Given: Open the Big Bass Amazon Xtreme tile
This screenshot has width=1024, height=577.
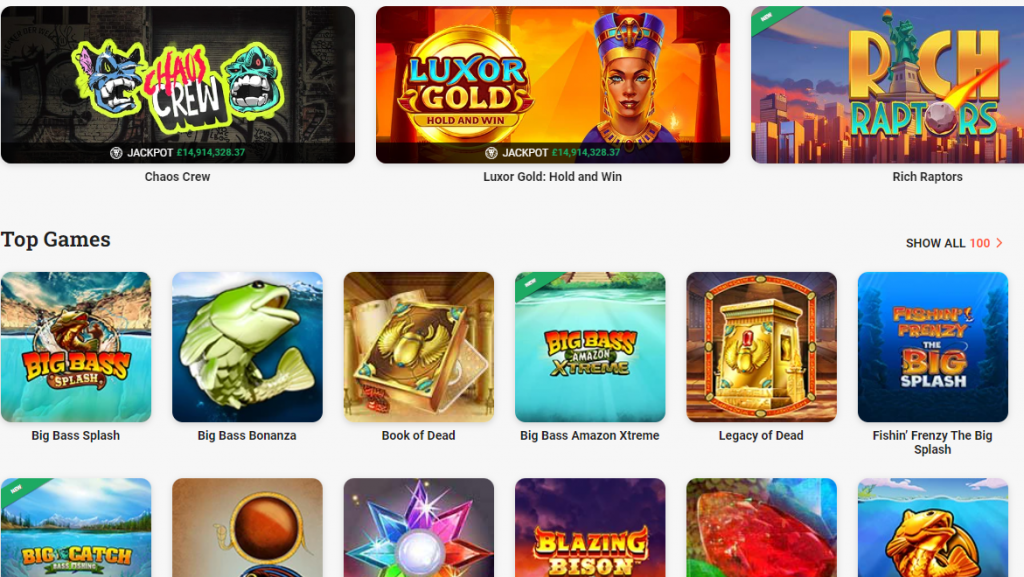Looking at the screenshot, I should 590,347.
